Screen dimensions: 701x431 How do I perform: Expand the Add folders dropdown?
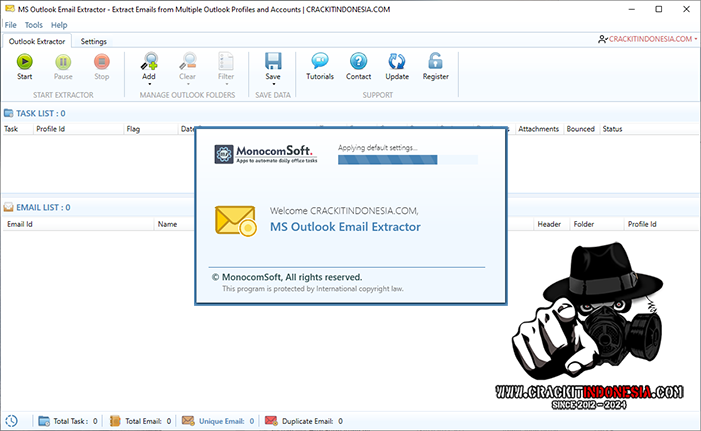click(149, 83)
